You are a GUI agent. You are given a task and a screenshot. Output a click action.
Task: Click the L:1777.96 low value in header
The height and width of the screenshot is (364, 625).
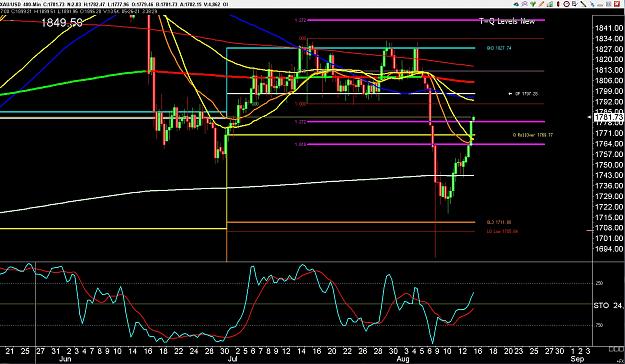click(118, 4)
